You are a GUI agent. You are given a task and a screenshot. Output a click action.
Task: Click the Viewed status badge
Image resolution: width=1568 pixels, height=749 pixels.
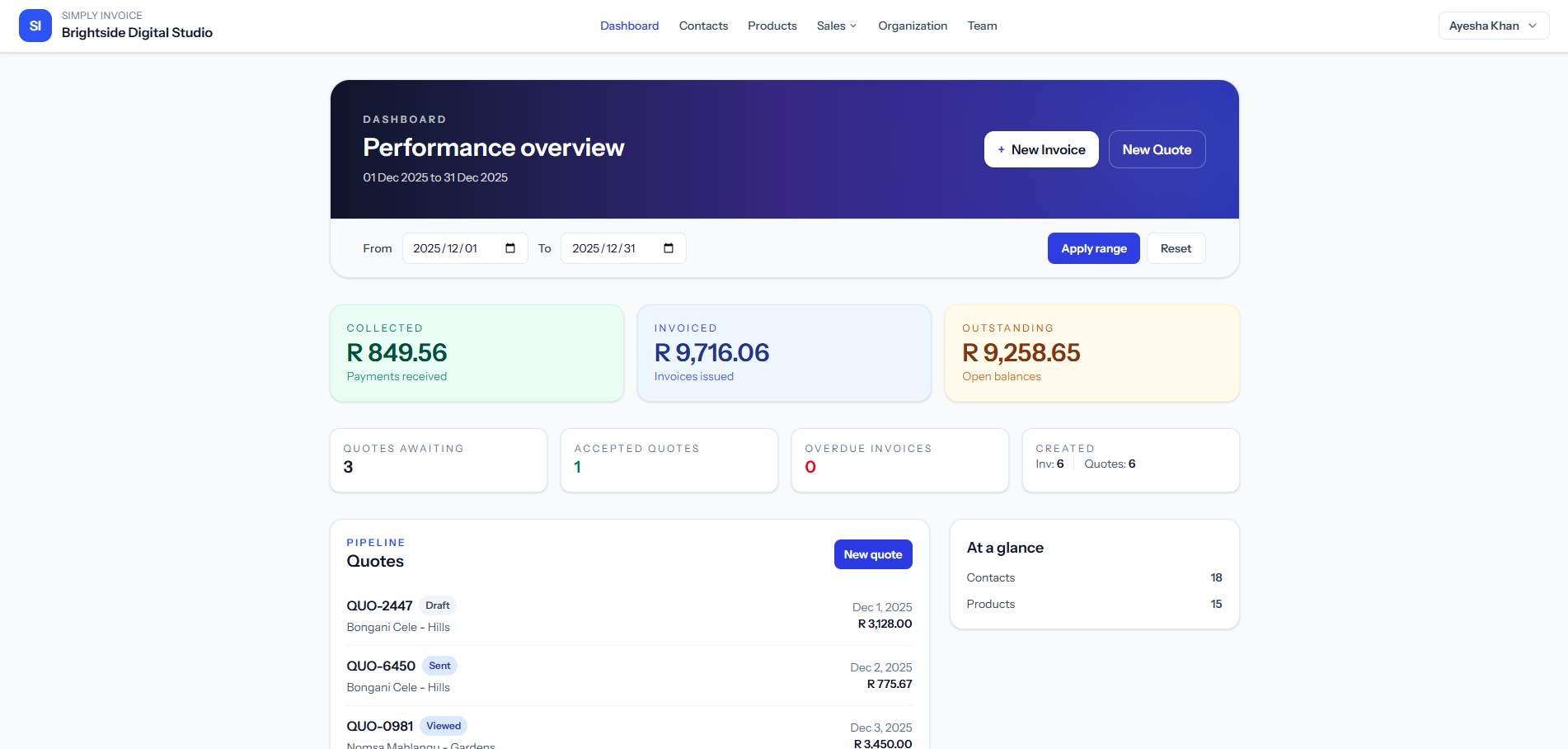pos(444,726)
